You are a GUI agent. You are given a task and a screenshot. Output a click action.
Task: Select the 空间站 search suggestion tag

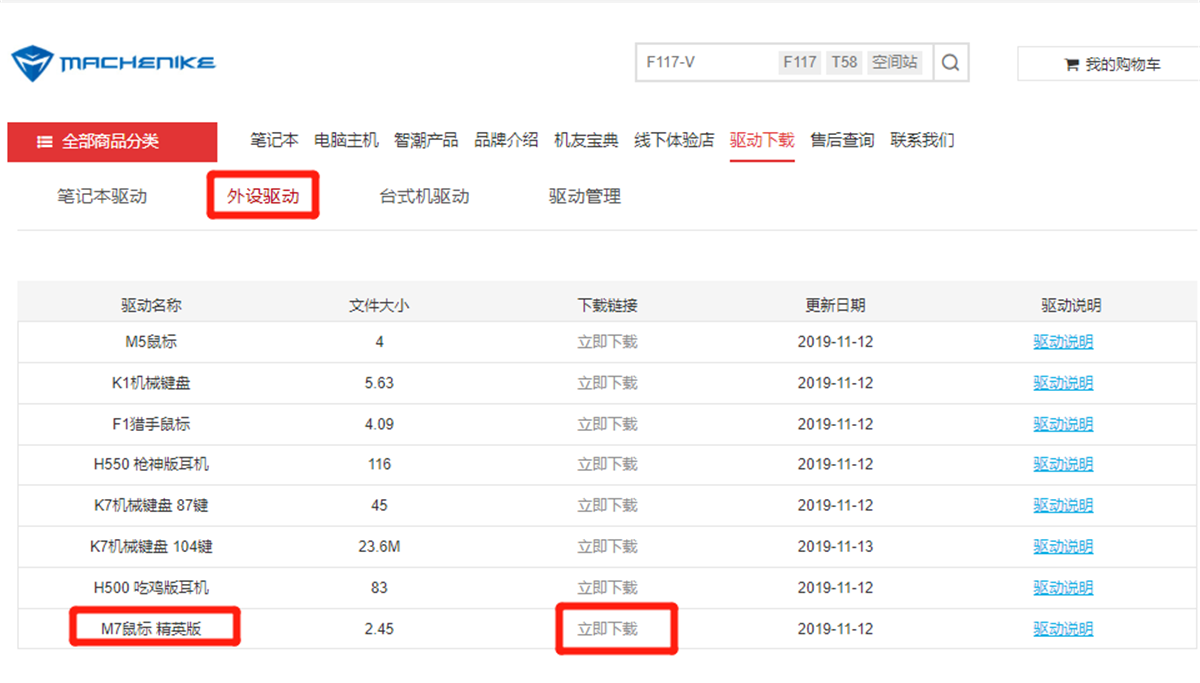coord(894,62)
